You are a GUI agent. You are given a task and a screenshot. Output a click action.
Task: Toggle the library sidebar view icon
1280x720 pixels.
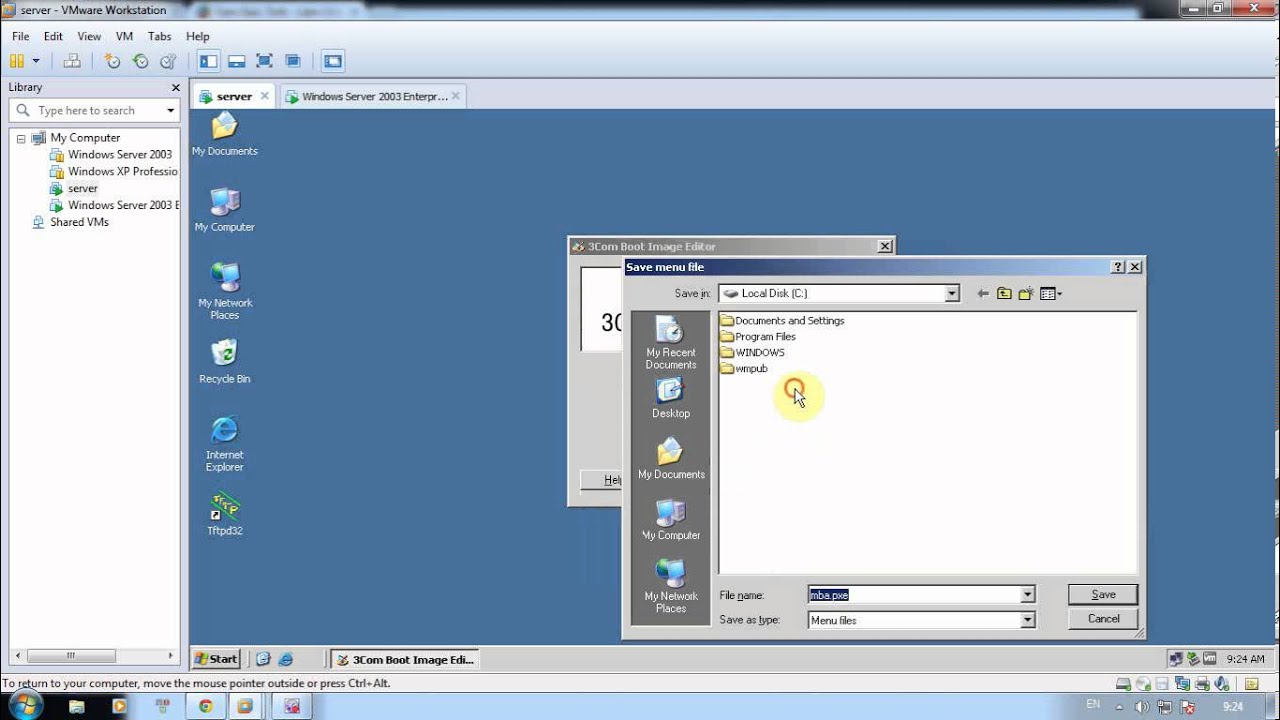coord(208,61)
